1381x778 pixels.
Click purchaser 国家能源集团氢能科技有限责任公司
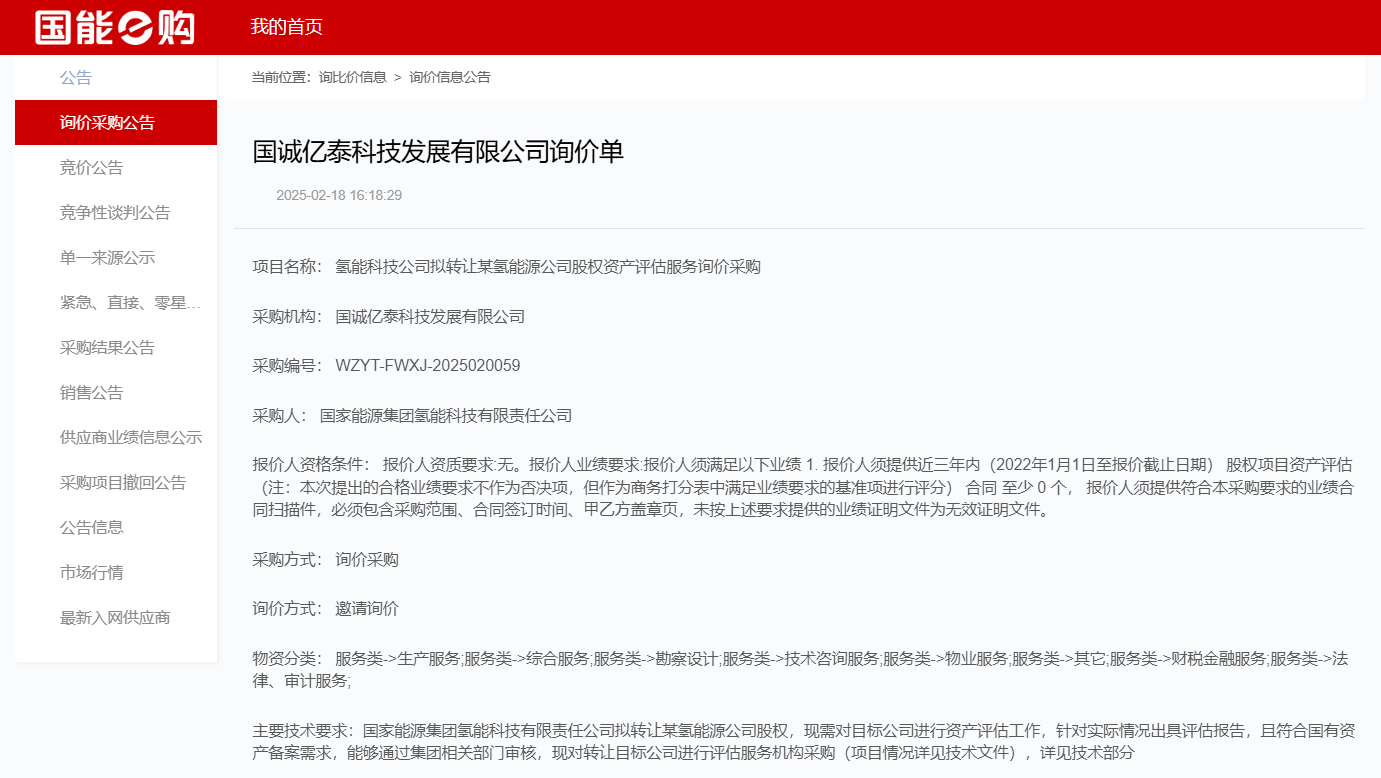point(446,416)
